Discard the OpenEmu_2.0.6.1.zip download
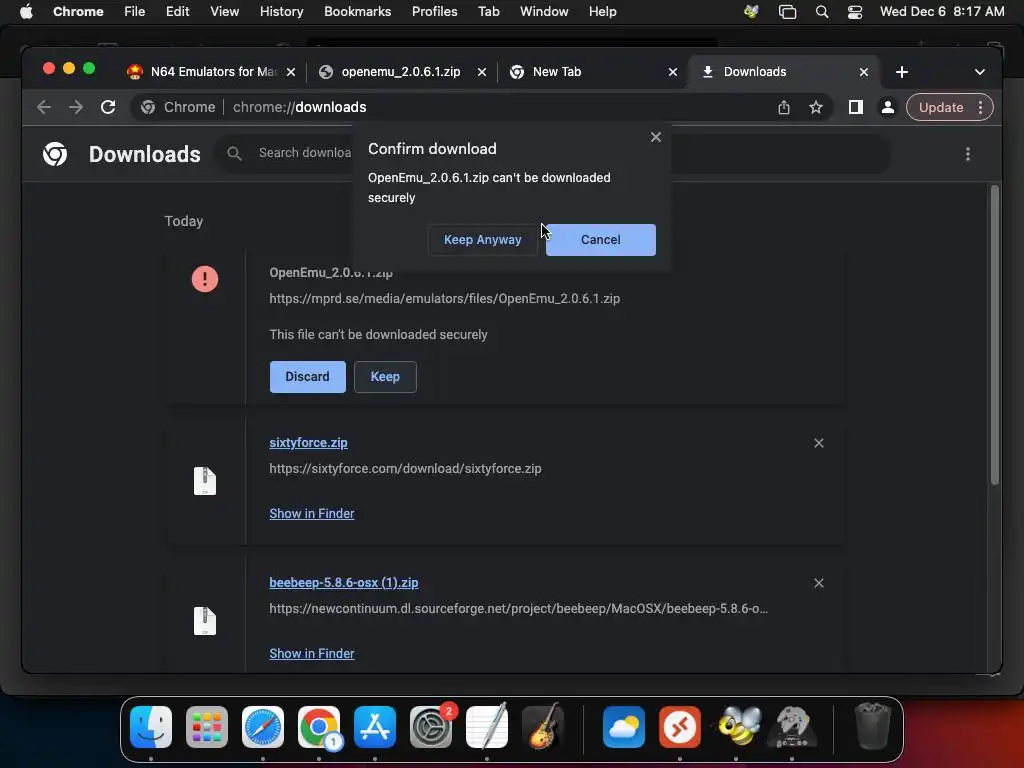Viewport: 1024px width, 768px height. 308,377
